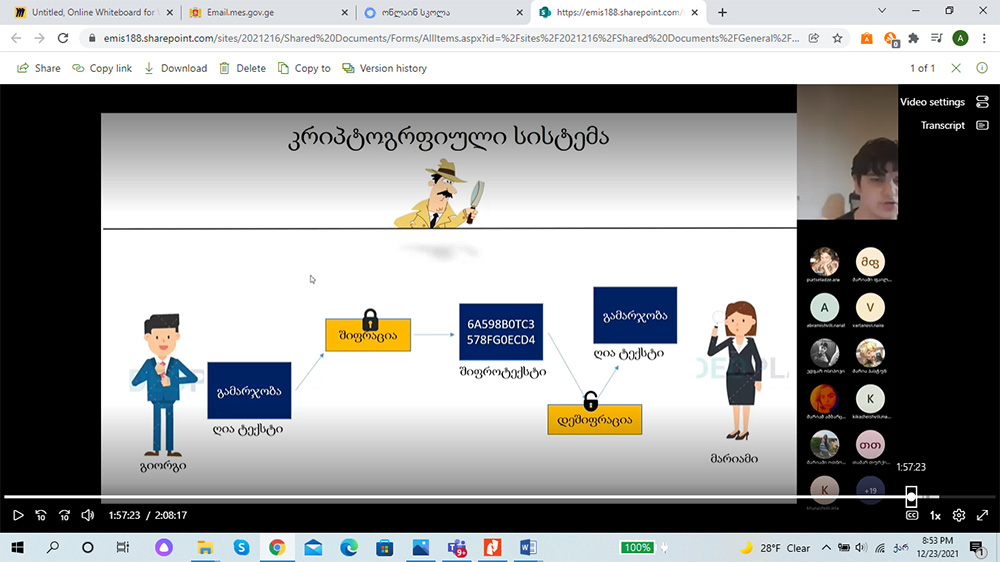
Task: Download the video file
Action: point(175,68)
